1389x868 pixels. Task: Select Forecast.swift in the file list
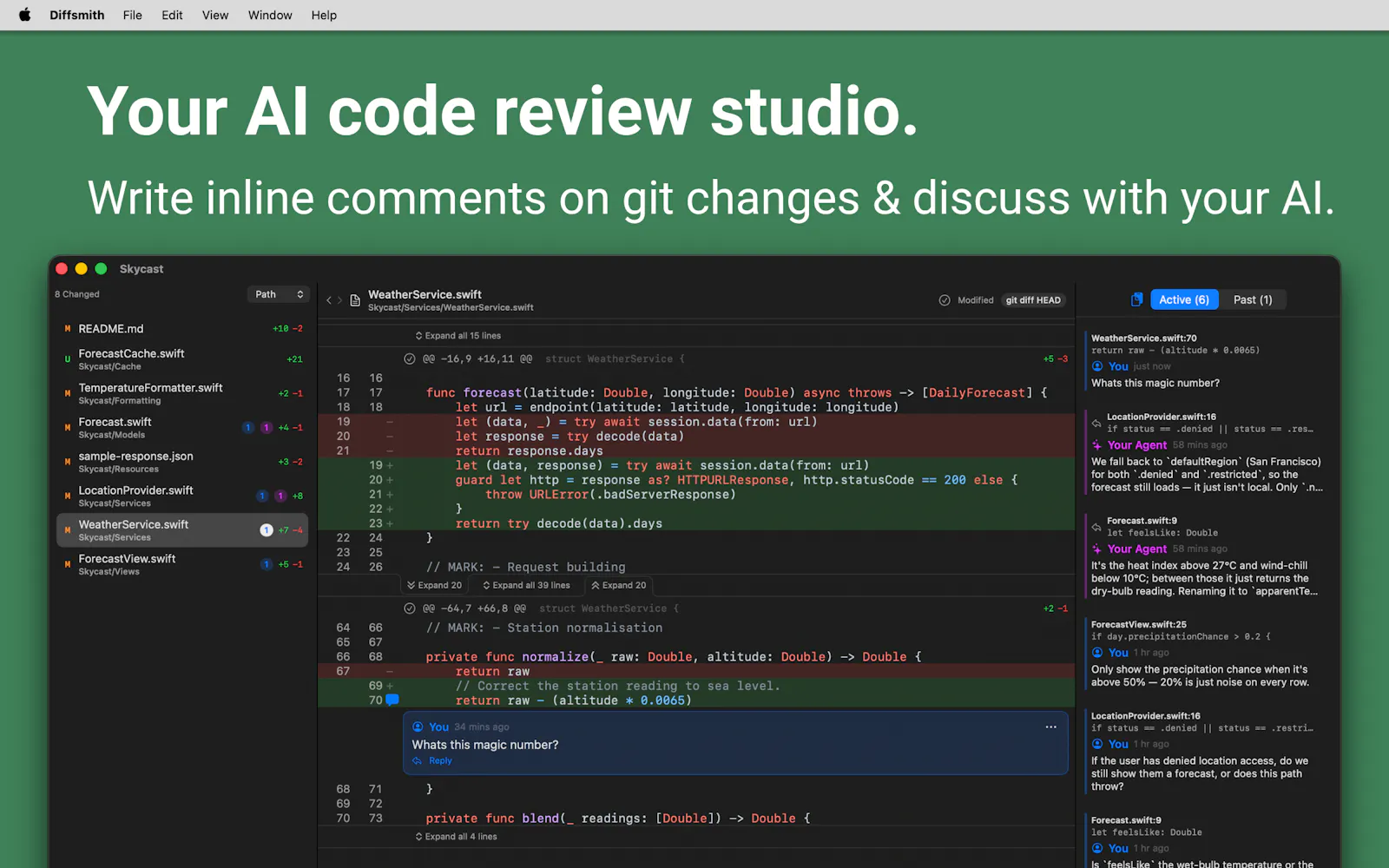[x=182, y=428]
